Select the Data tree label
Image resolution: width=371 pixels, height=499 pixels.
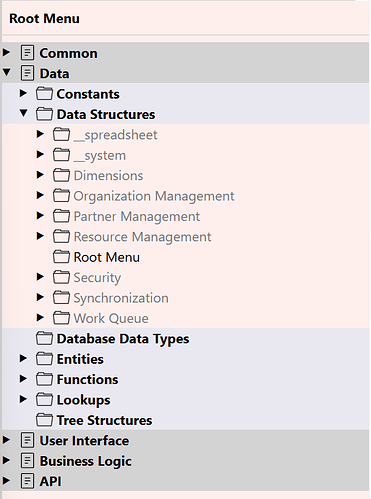coord(54,74)
